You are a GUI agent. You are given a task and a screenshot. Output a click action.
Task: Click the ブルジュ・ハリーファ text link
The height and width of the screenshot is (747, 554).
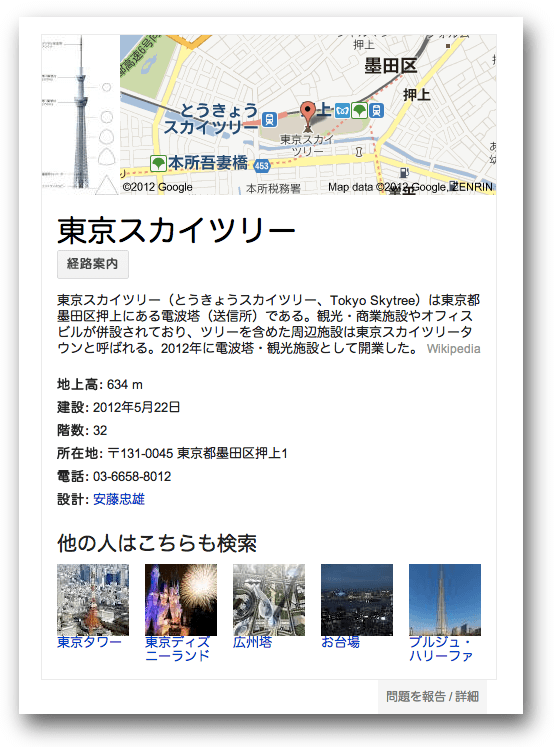pyautogui.click(x=441, y=649)
